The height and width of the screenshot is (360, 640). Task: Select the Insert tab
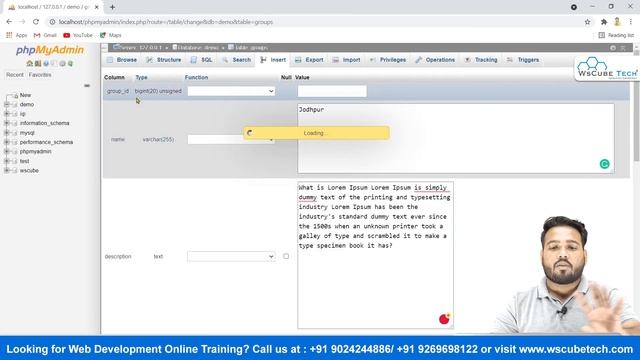[x=273, y=60]
